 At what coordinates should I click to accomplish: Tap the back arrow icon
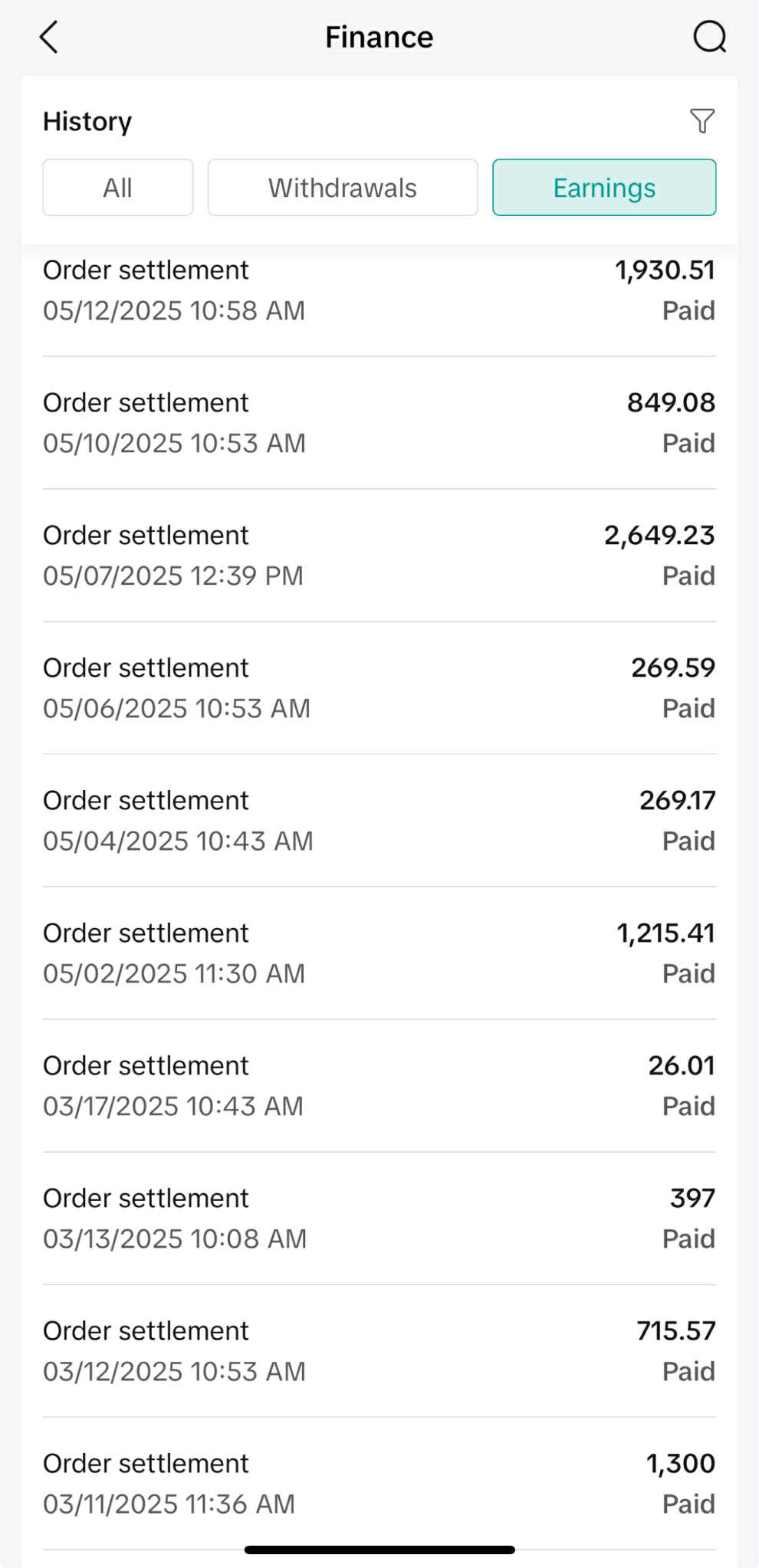pos(49,37)
